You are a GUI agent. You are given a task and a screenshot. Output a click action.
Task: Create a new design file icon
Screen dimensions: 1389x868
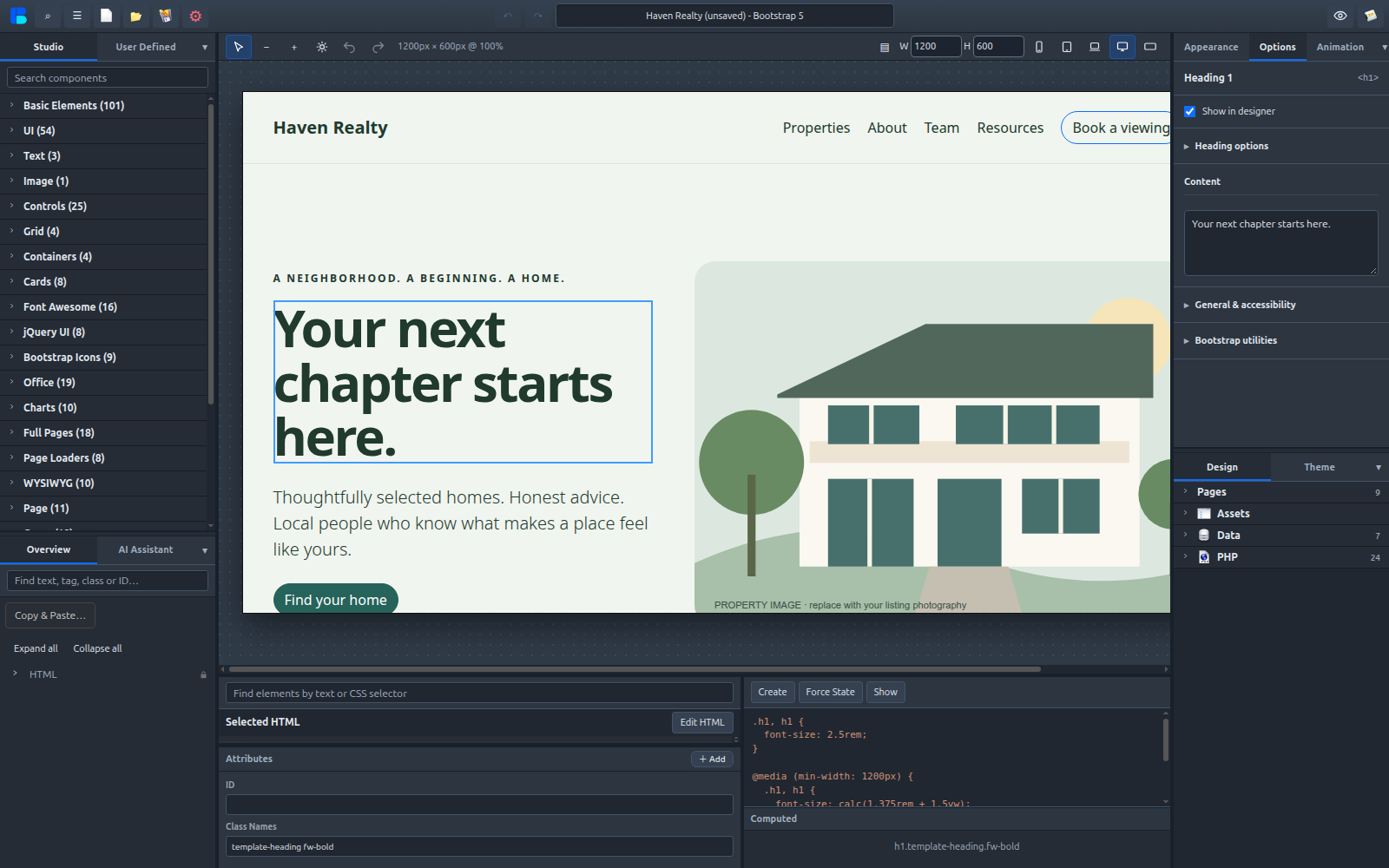tap(106, 16)
